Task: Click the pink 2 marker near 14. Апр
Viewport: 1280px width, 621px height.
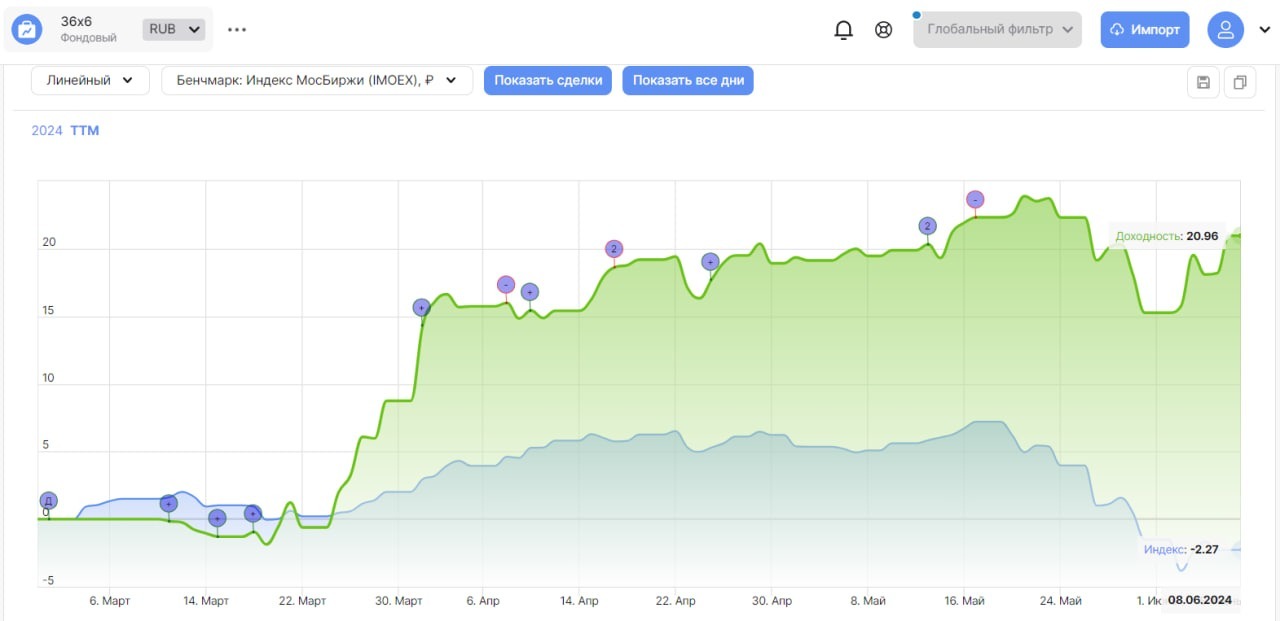Action: coord(614,249)
